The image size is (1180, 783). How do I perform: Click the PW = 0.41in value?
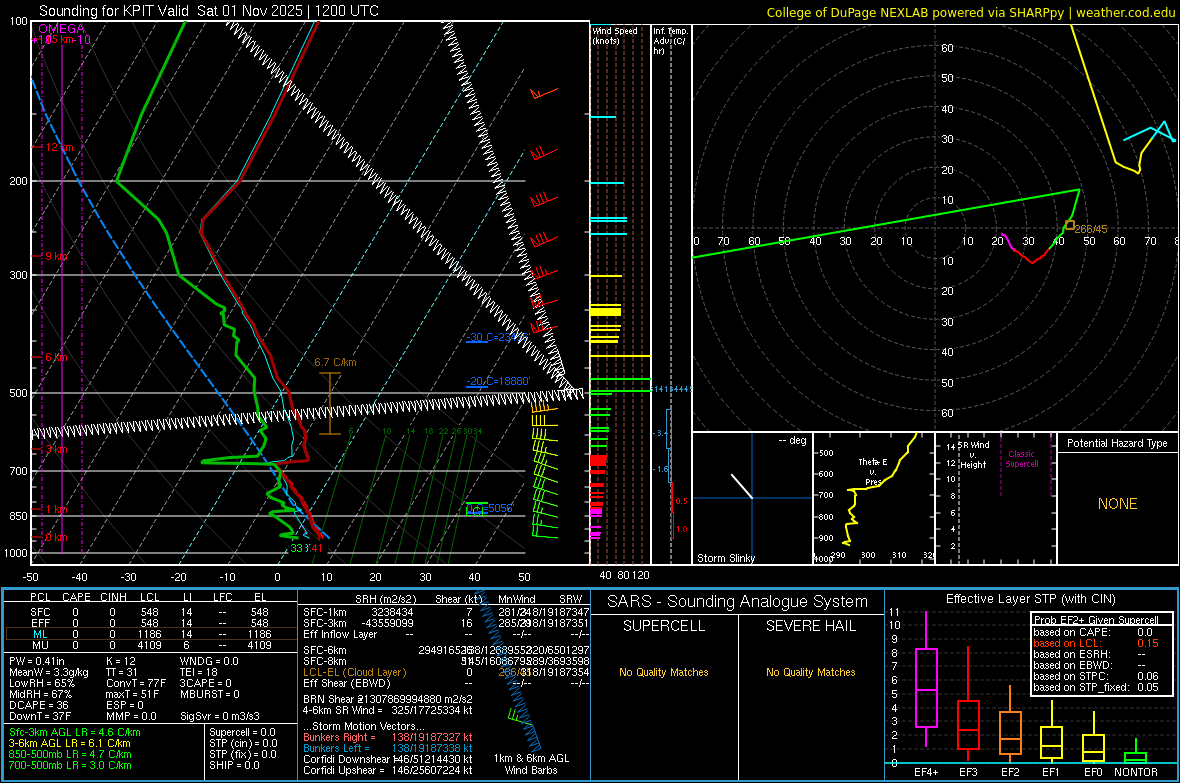37,662
